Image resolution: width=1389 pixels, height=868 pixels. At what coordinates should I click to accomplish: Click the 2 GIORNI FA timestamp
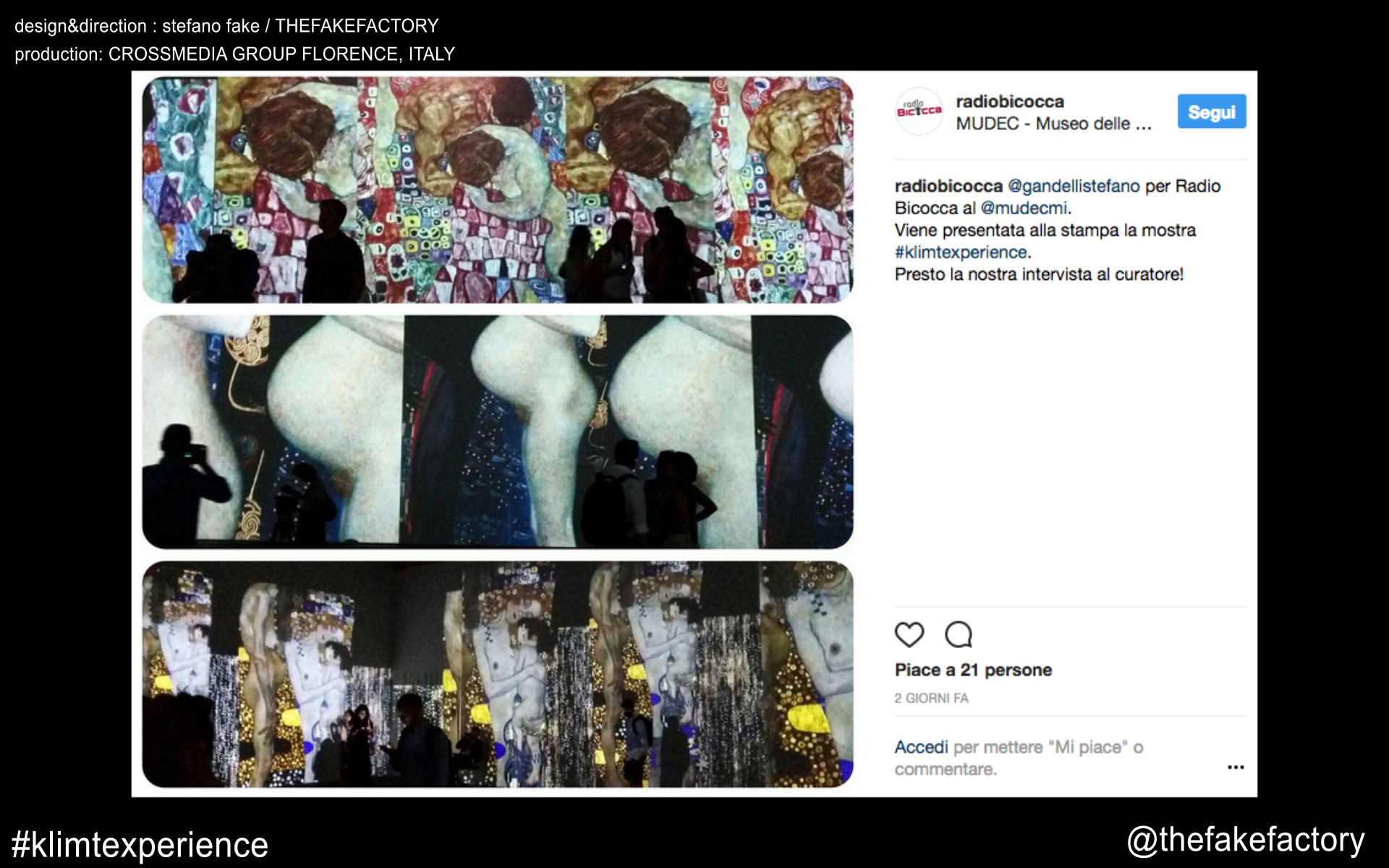[x=930, y=698]
